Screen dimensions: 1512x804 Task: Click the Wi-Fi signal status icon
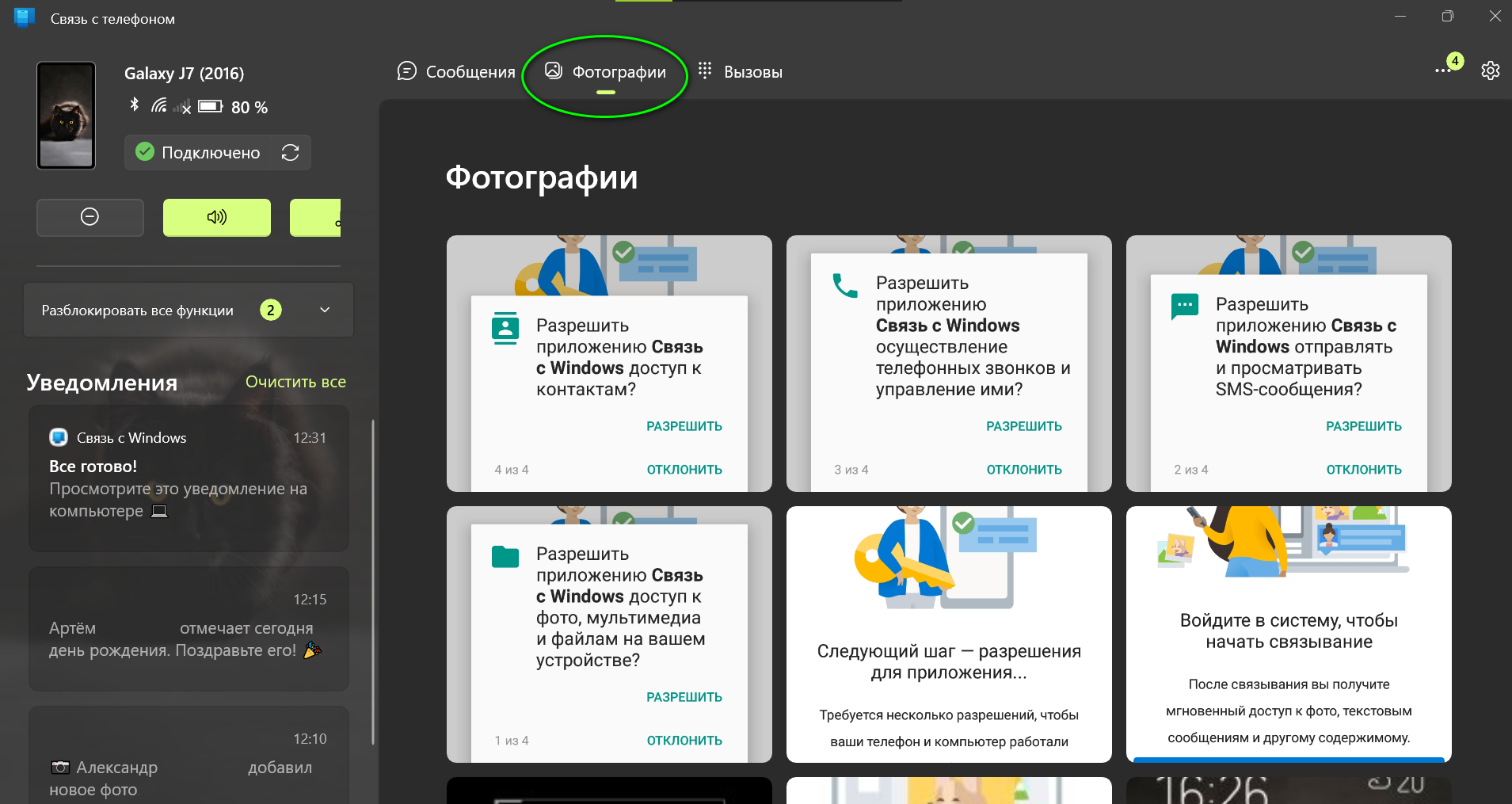pos(159,105)
